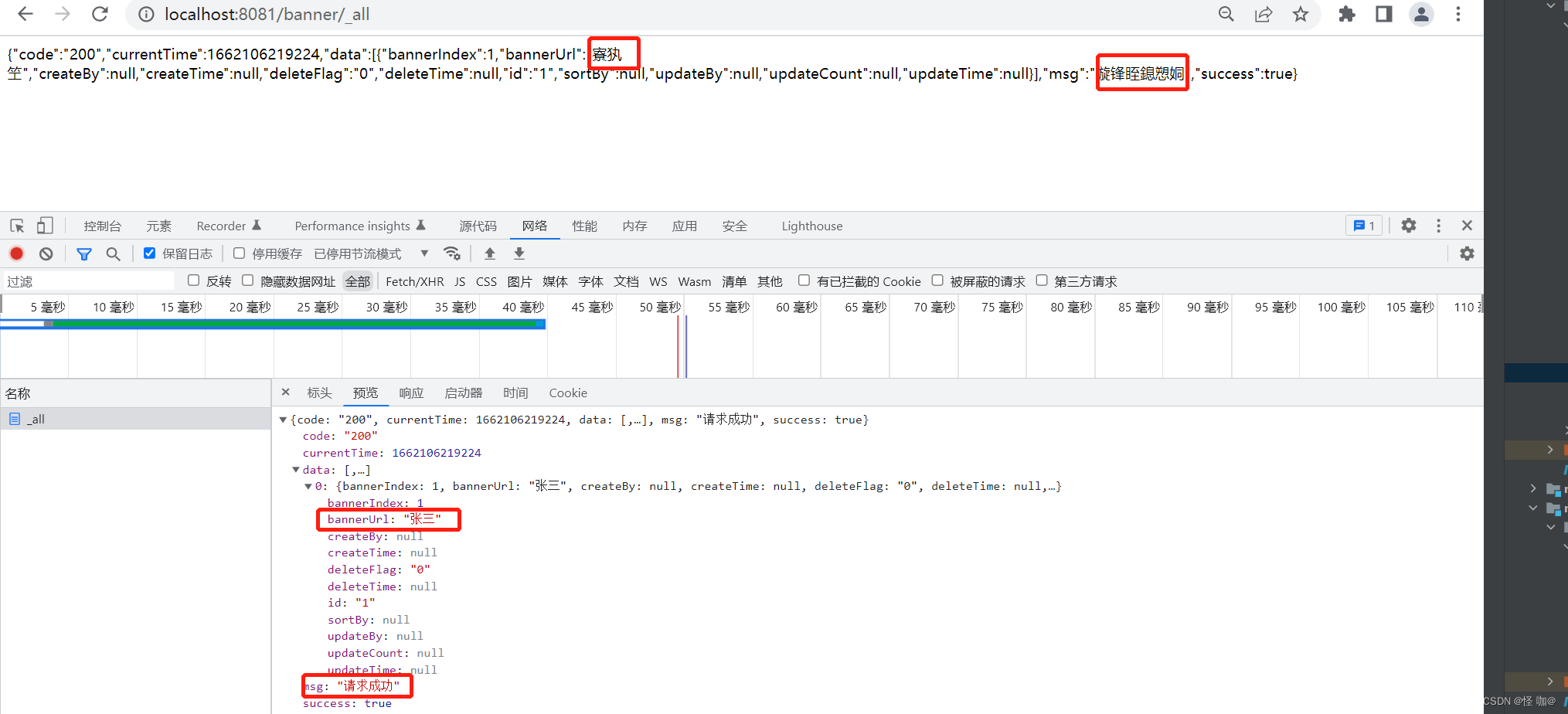Toggle the network filter funnel icon
Viewport: 1568px width, 714px height.
pyautogui.click(x=84, y=253)
